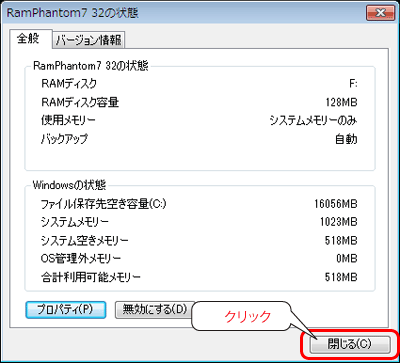Click the 0MB value
This screenshot has width=400, height=363.
coord(347,258)
